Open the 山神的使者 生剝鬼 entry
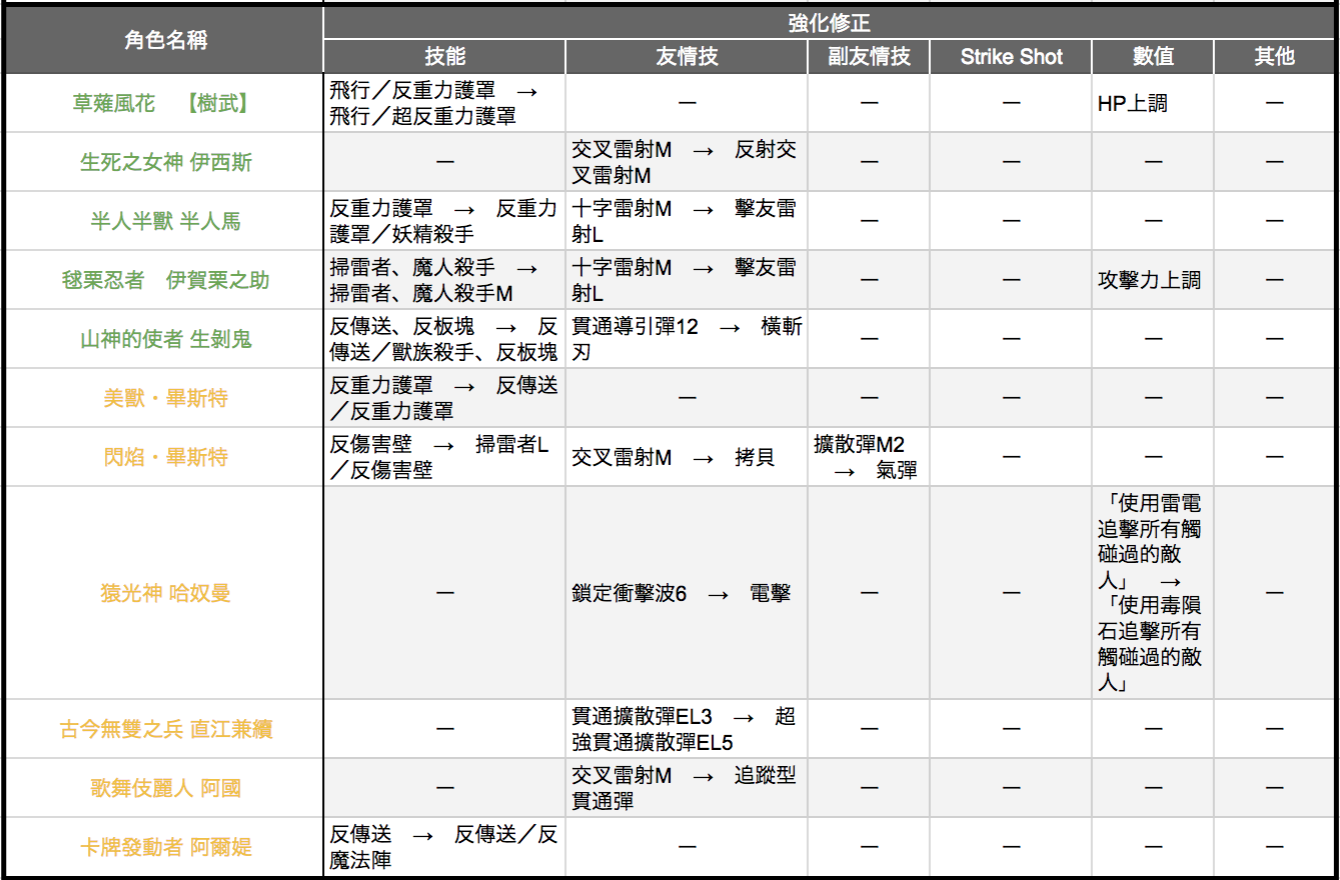This screenshot has height=880, width=1340. 165,339
